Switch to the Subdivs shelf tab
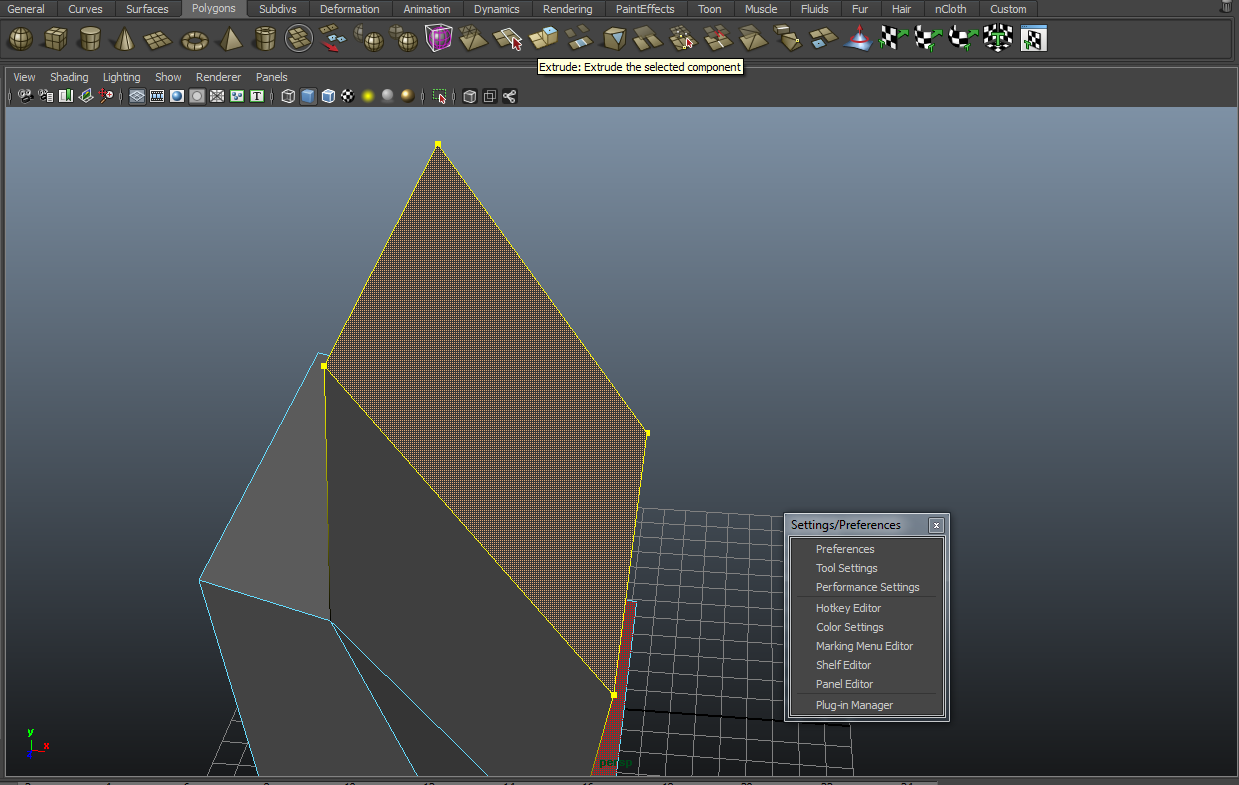This screenshot has height=785, width=1239. coord(277,8)
